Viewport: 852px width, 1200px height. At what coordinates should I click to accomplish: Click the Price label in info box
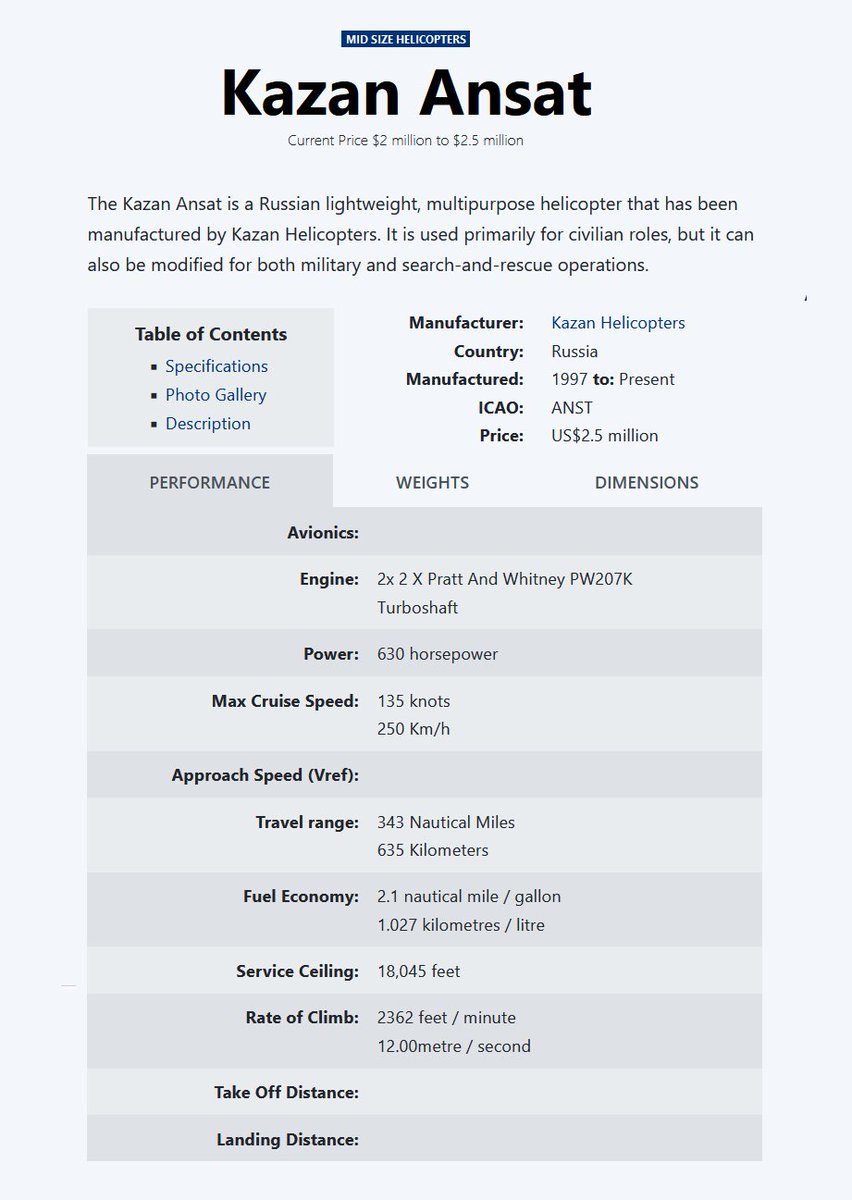coord(502,435)
